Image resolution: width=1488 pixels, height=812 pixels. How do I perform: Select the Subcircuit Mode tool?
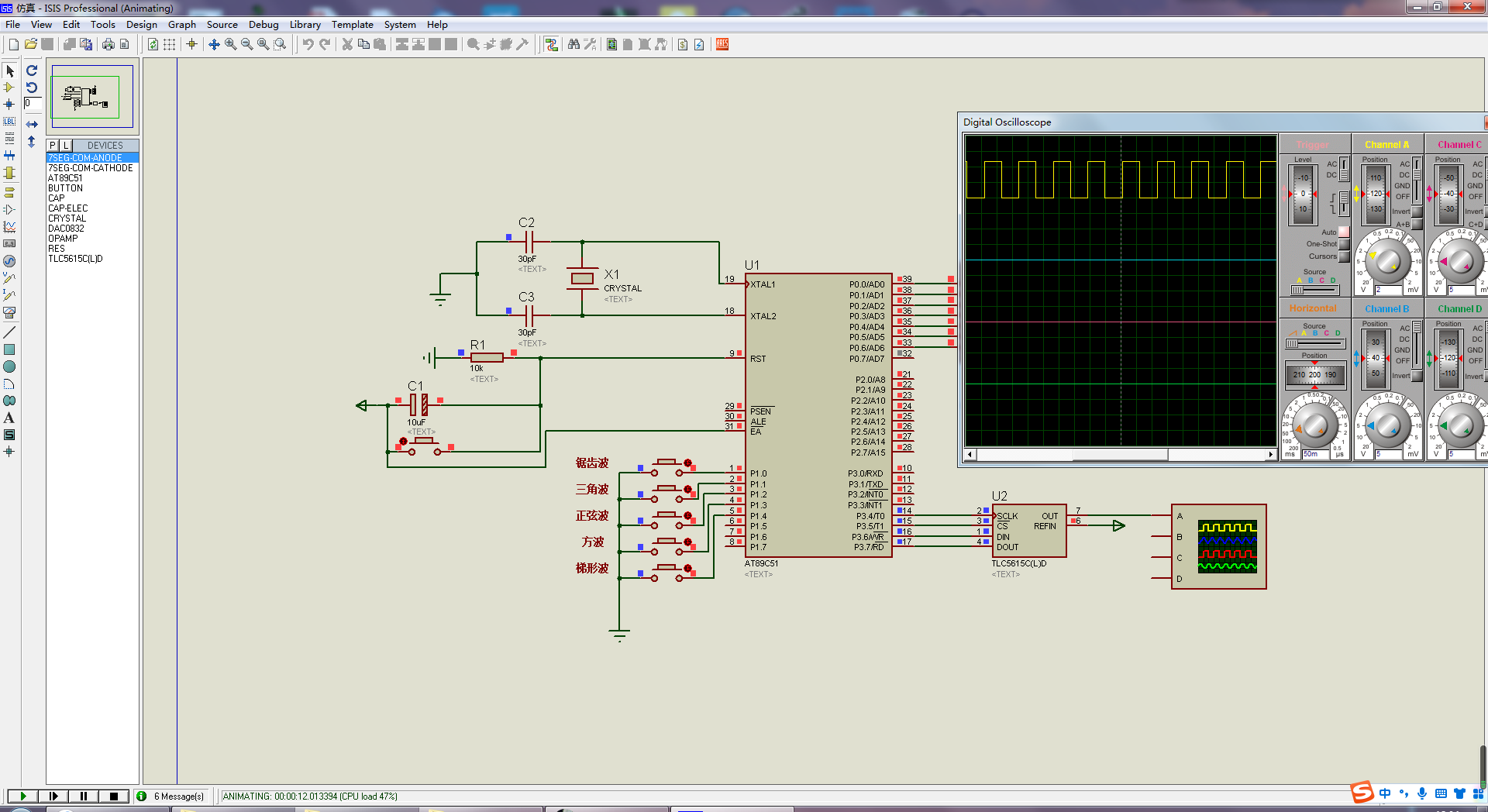click(x=9, y=173)
